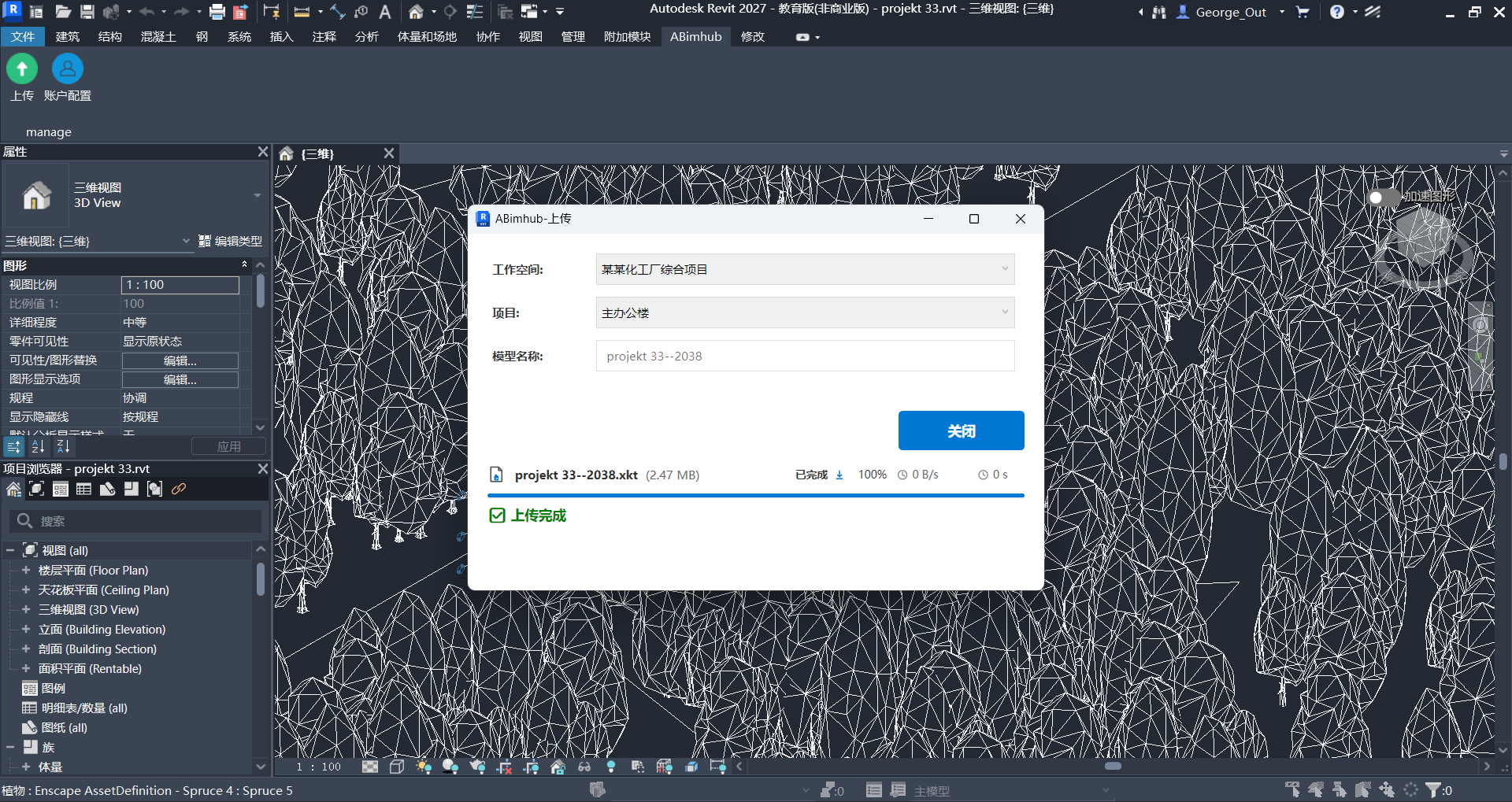This screenshot has width=1512, height=802.
Task: Click the temporary view properties icon
Action: point(638,767)
